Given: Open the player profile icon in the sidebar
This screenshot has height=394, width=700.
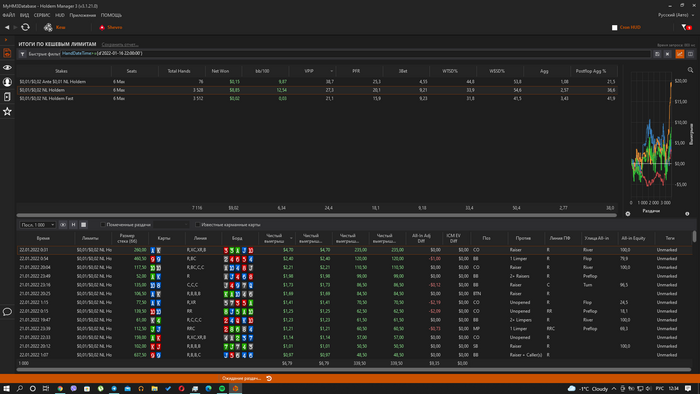Looking at the screenshot, I should pos(7,82).
